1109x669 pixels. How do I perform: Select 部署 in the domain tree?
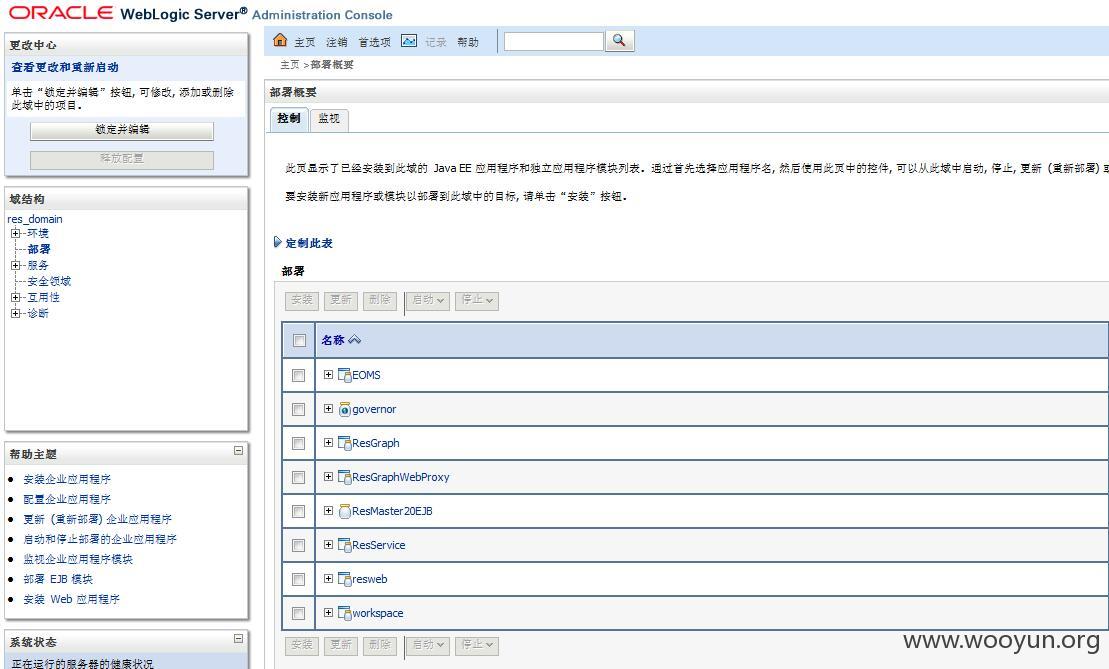39,249
